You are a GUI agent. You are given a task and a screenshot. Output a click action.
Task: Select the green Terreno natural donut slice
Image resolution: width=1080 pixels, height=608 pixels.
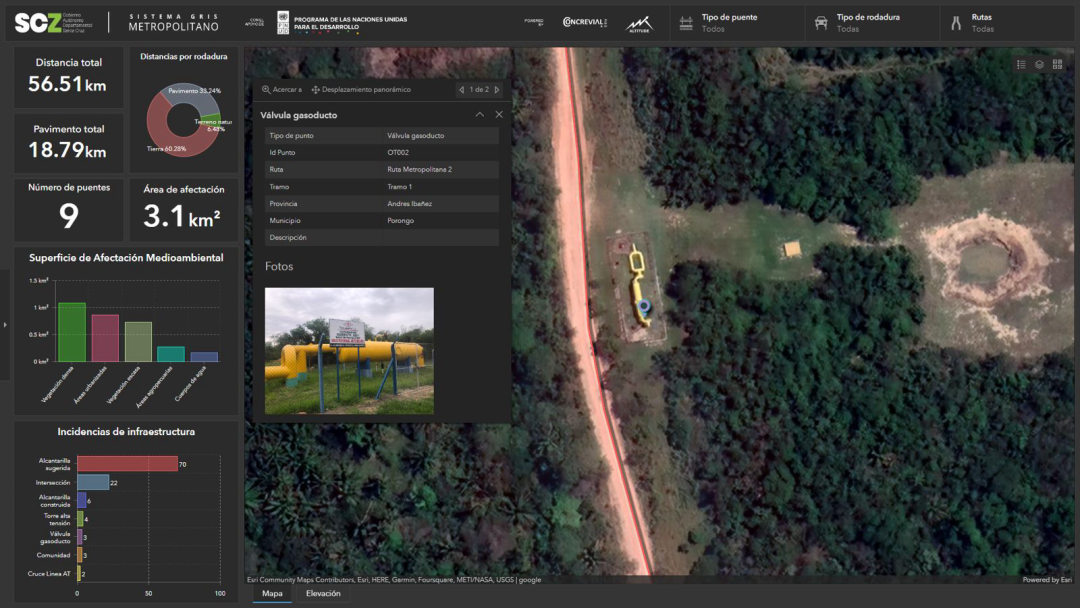point(213,119)
